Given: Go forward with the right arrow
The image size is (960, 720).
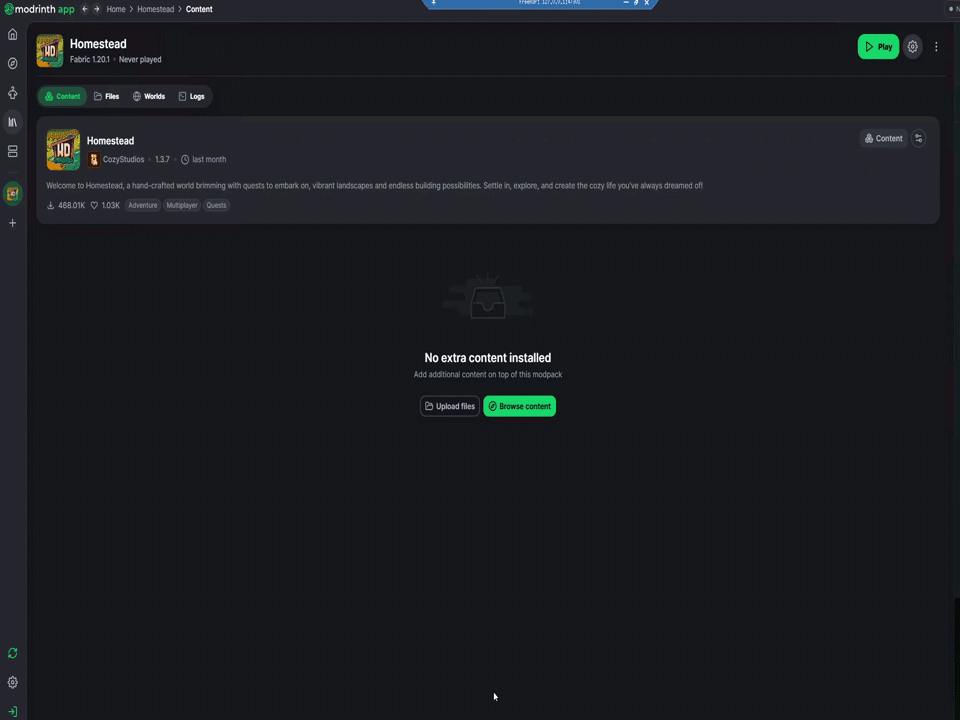Looking at the screenshot, I should pos(97,9).
